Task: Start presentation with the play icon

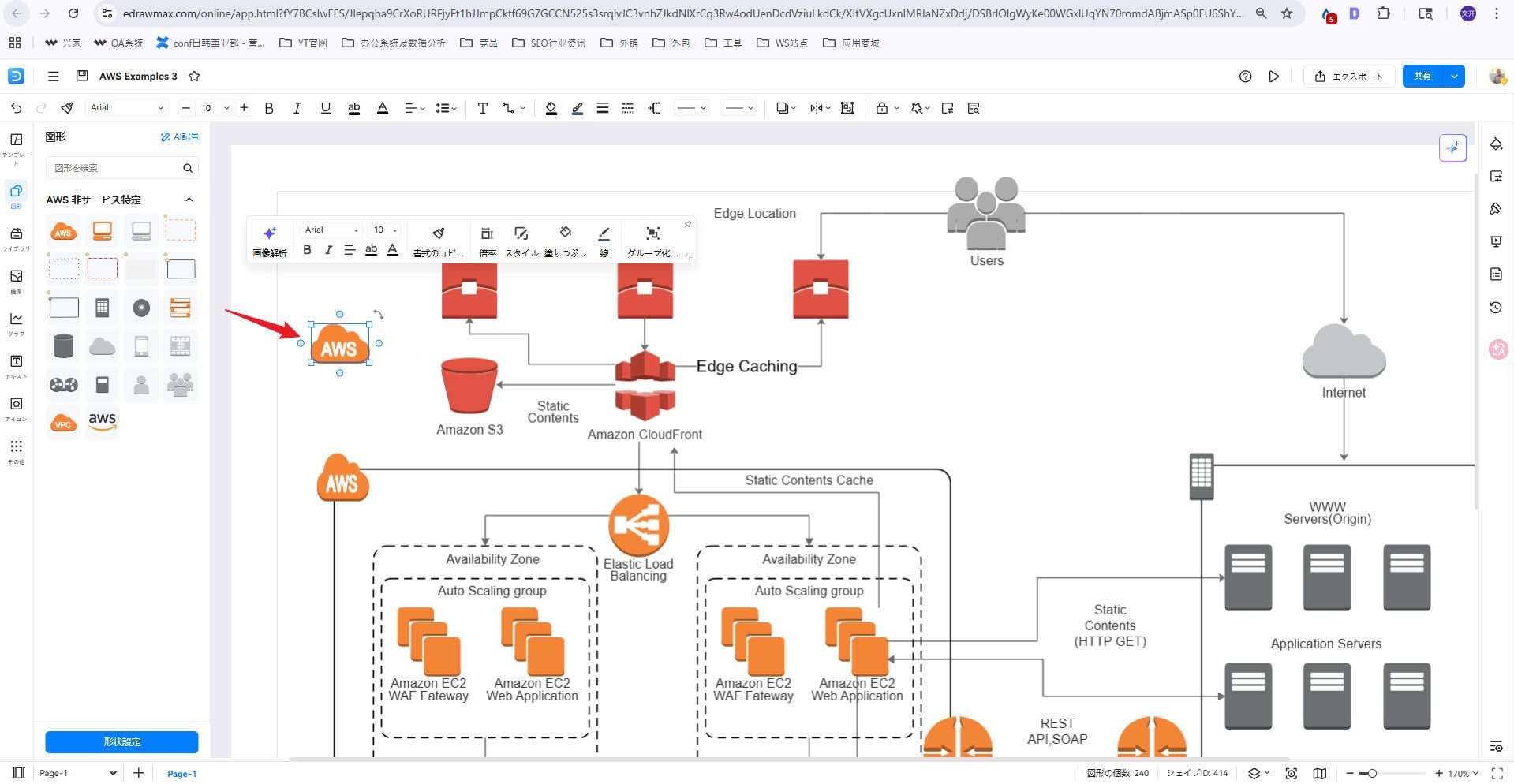Action: pyautogui.click(x=1273, y=77)
